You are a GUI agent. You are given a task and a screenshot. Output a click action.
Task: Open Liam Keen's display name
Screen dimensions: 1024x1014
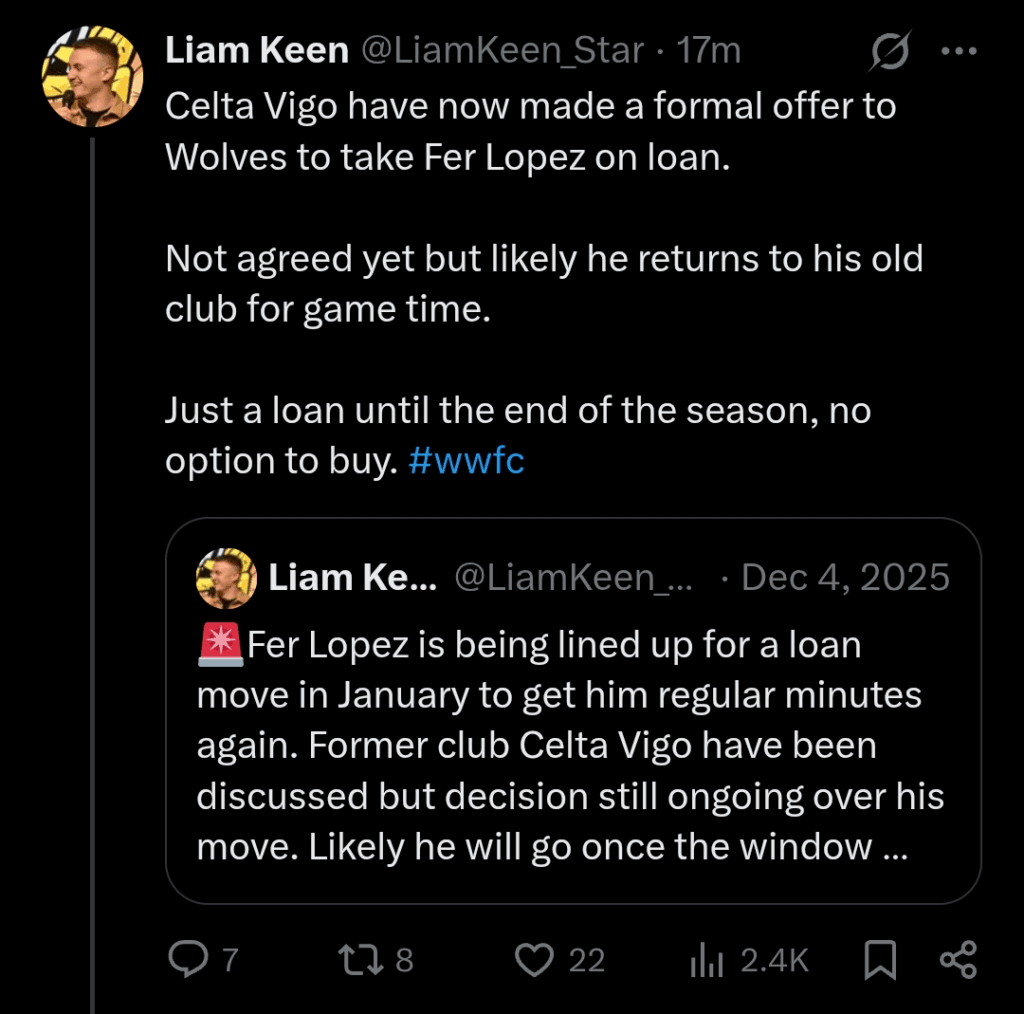click(256, 50)
